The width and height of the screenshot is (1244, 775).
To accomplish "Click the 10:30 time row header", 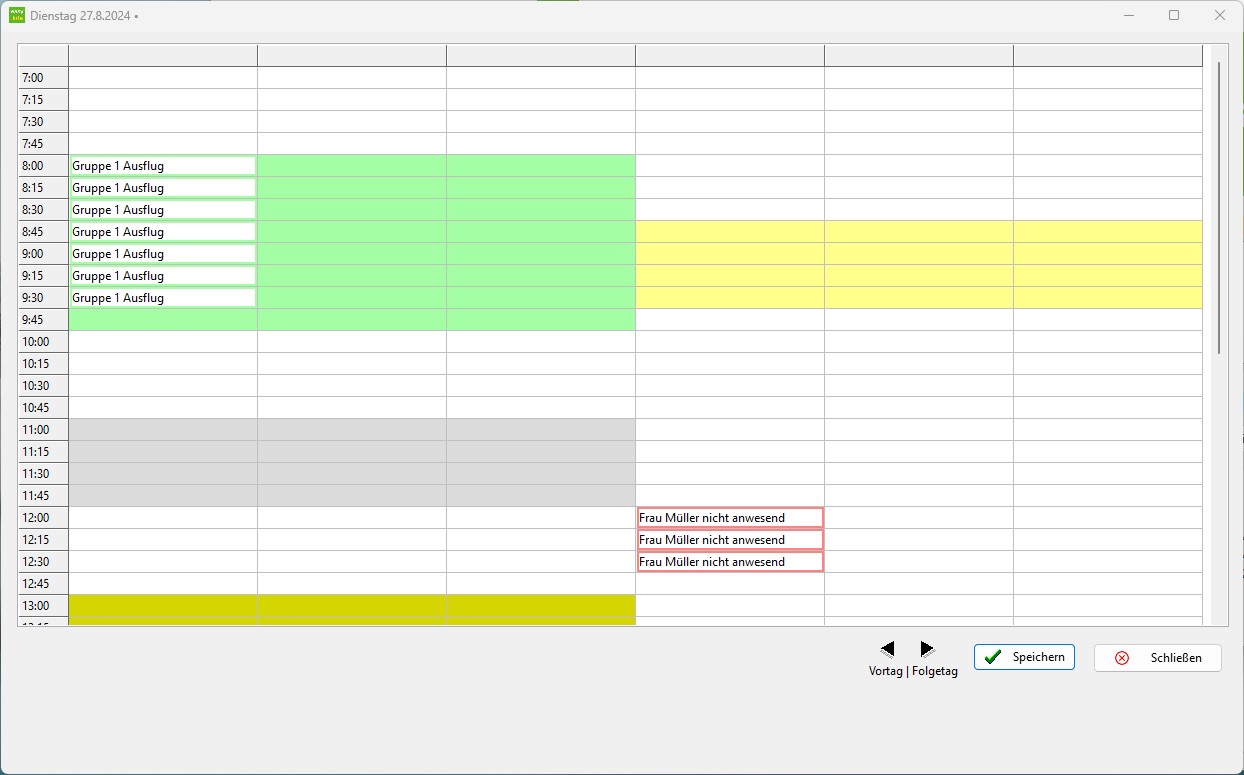I will [x=43, y=386].
